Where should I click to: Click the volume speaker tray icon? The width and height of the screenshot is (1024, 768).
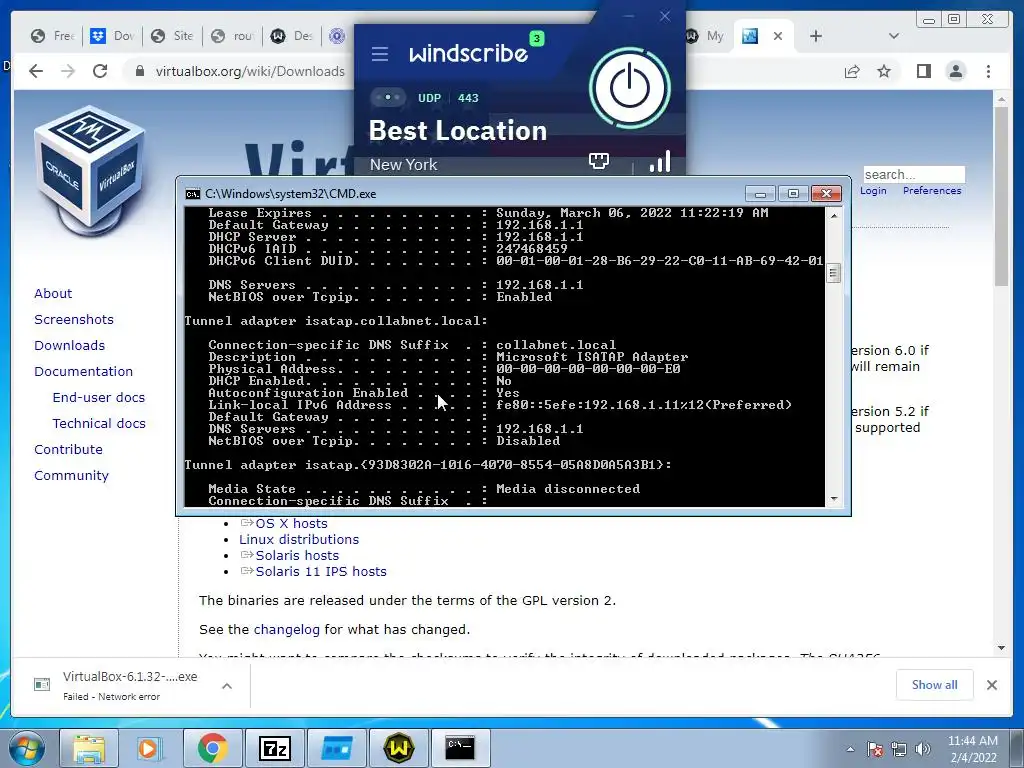[923, 749]
